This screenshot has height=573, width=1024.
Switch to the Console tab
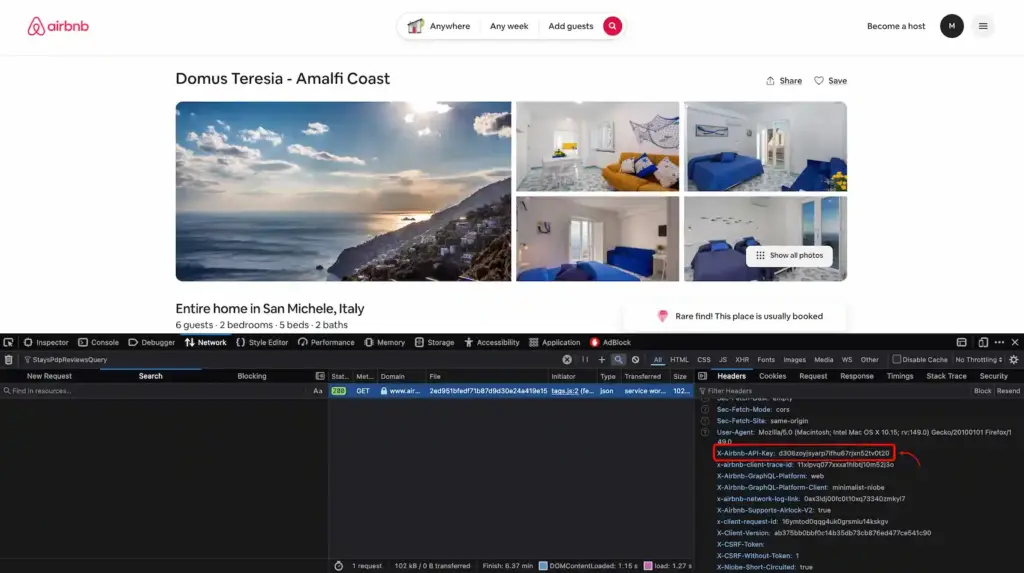pos(99,342)
